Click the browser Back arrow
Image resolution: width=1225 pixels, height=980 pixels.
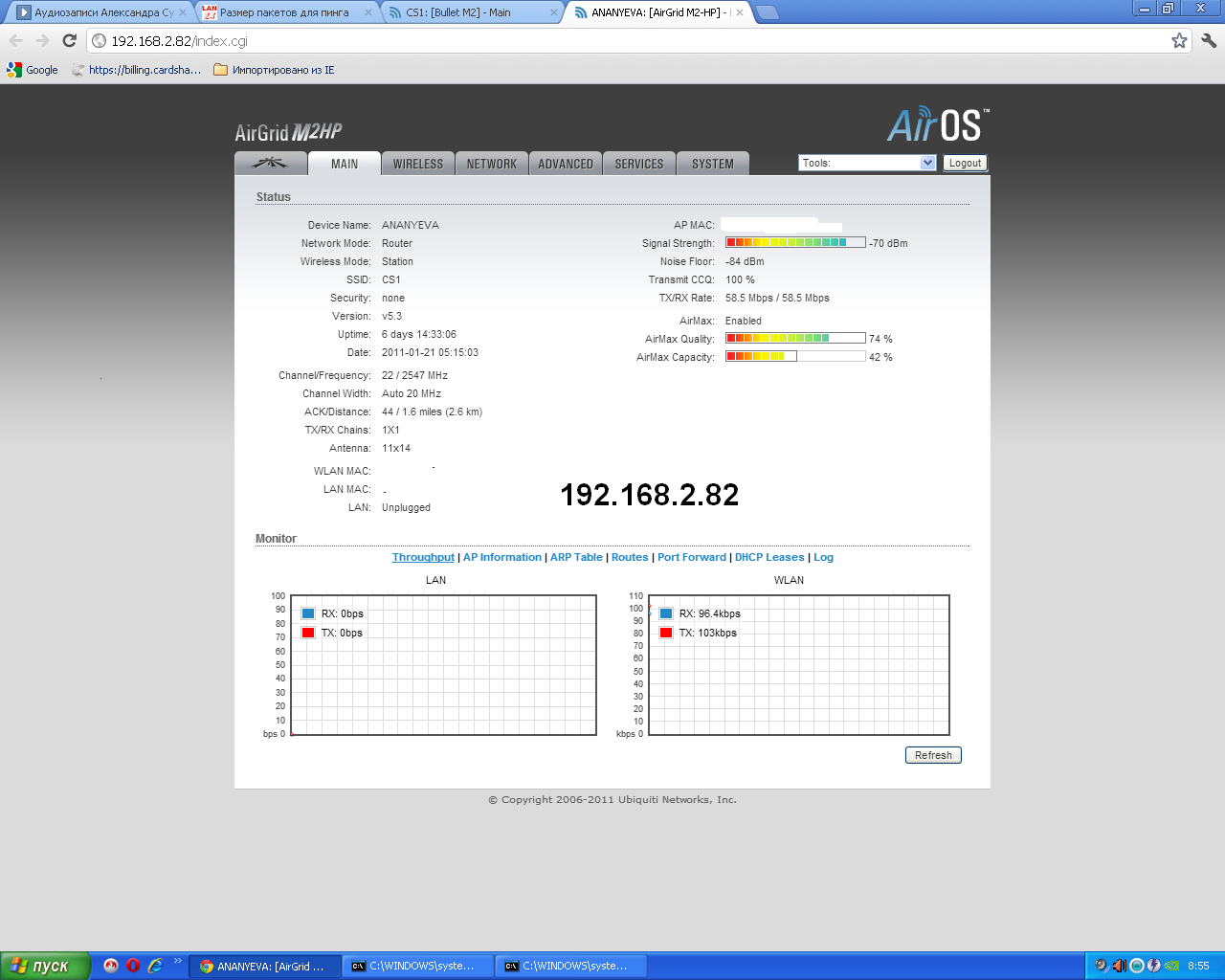coord(15,40)
